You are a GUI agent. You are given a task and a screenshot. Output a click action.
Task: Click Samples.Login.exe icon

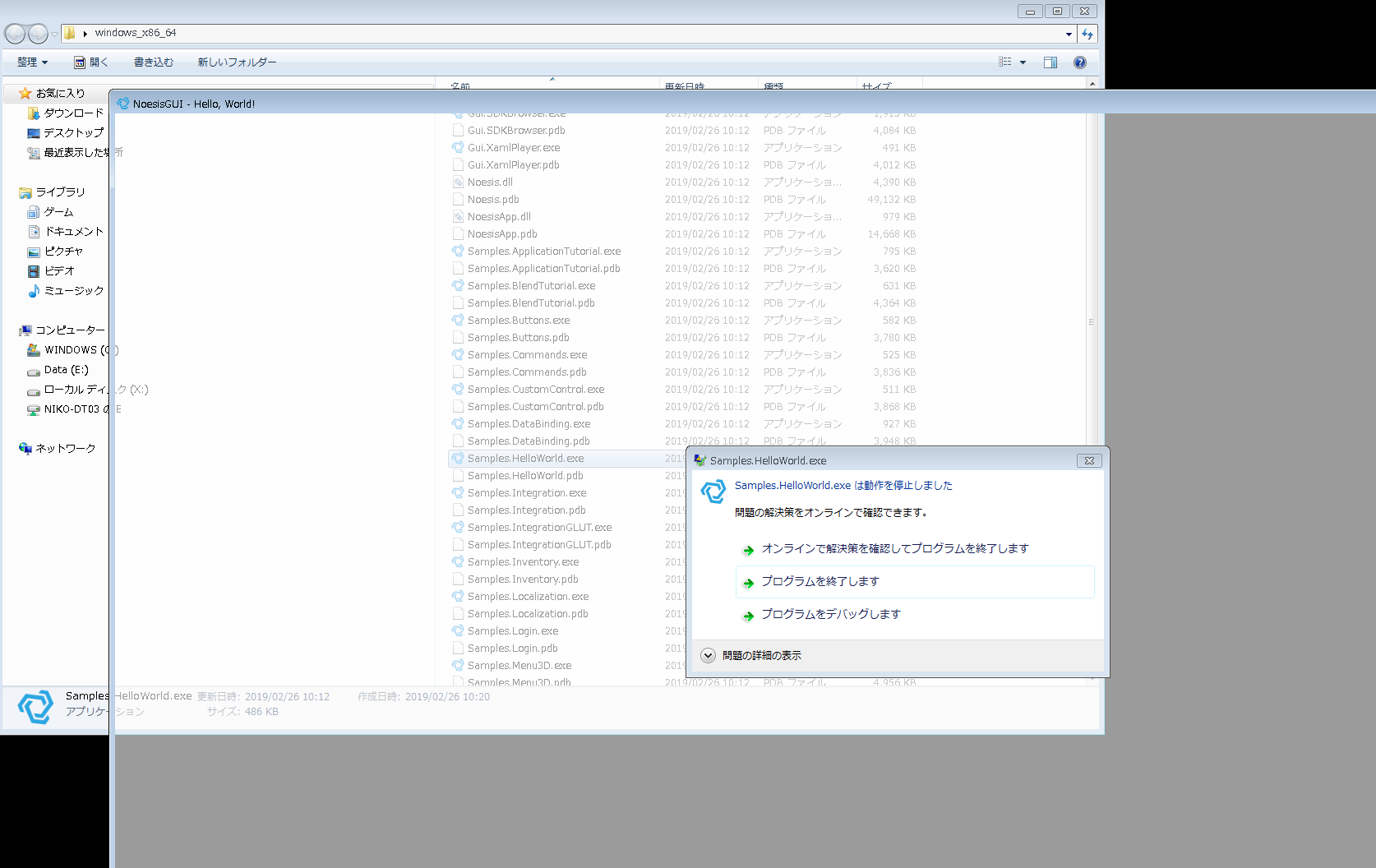(x=458, y=631)
